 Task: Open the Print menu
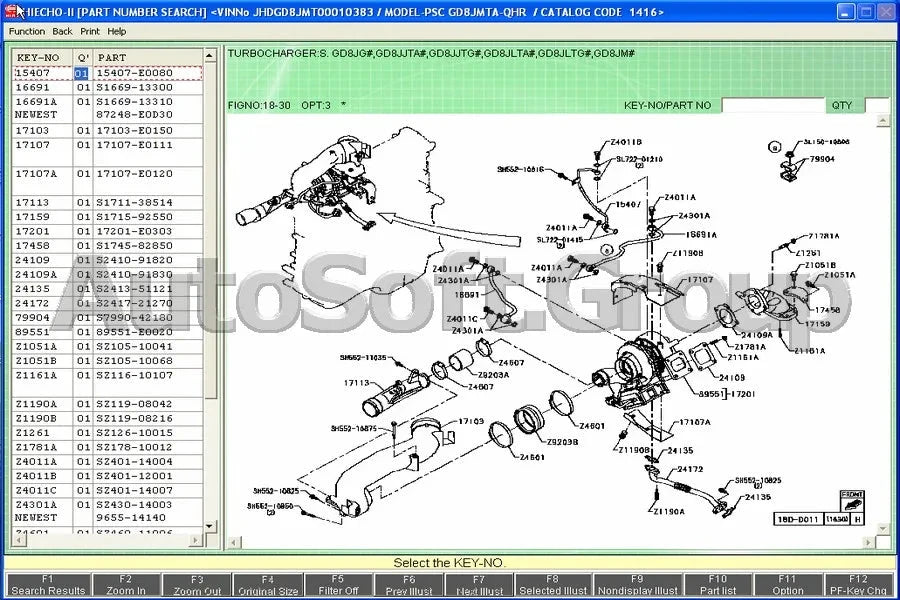pos(90,31)
